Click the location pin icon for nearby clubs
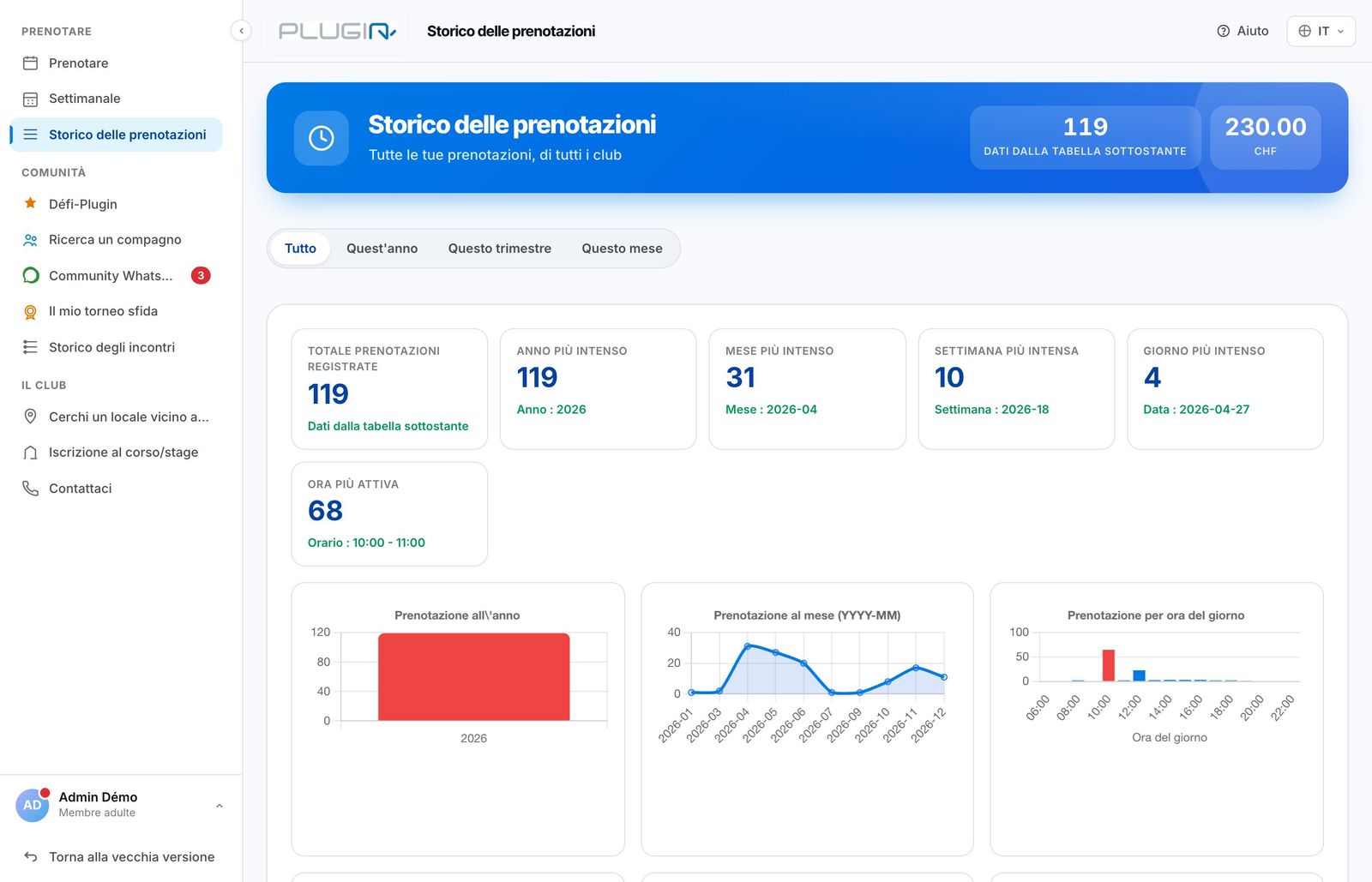The image size is (1372, 882). point(30,417)
